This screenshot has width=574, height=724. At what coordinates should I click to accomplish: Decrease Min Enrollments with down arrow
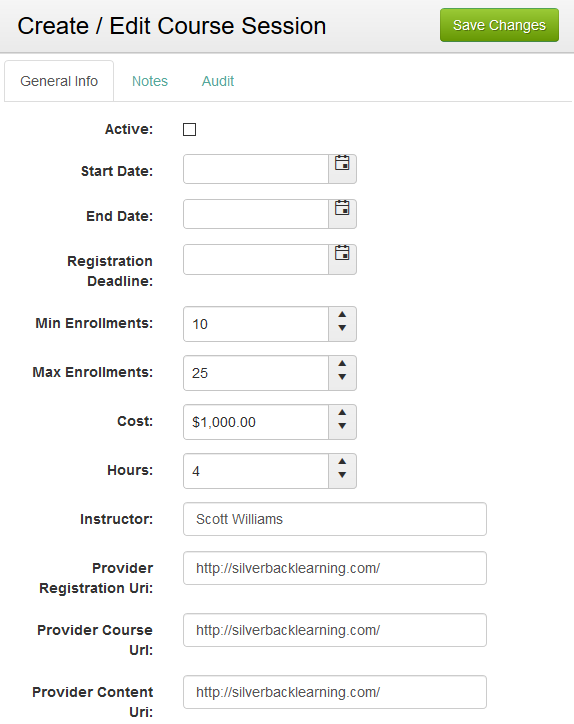click(x=342, y=328)
